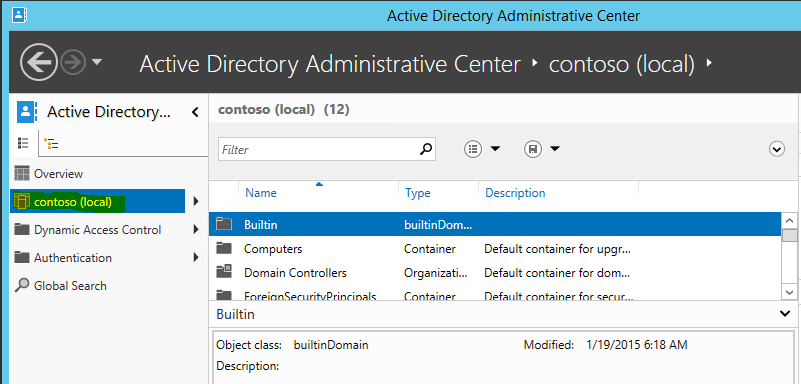Screen dimensions: 801x384
Task: Click 'Default container for upgr...' description
Action: coord(557,249)
